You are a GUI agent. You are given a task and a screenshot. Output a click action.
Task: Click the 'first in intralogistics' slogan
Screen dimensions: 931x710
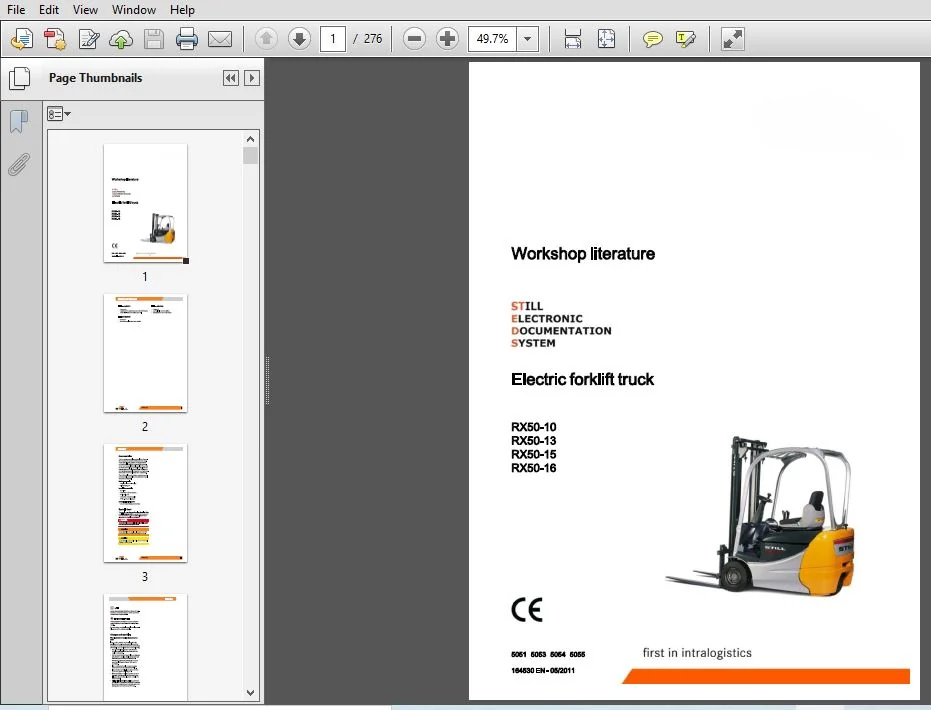point(696,653)
